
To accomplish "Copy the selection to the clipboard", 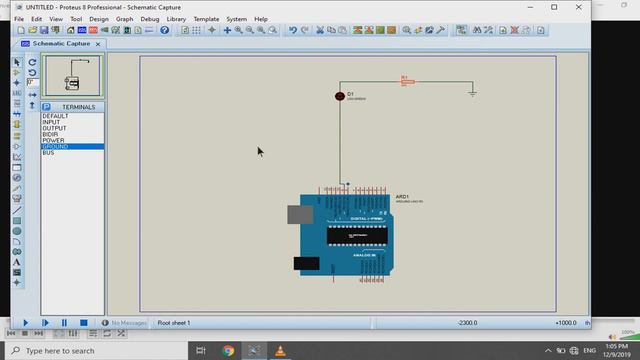I will pyautogui.click(x=331, y=30).
